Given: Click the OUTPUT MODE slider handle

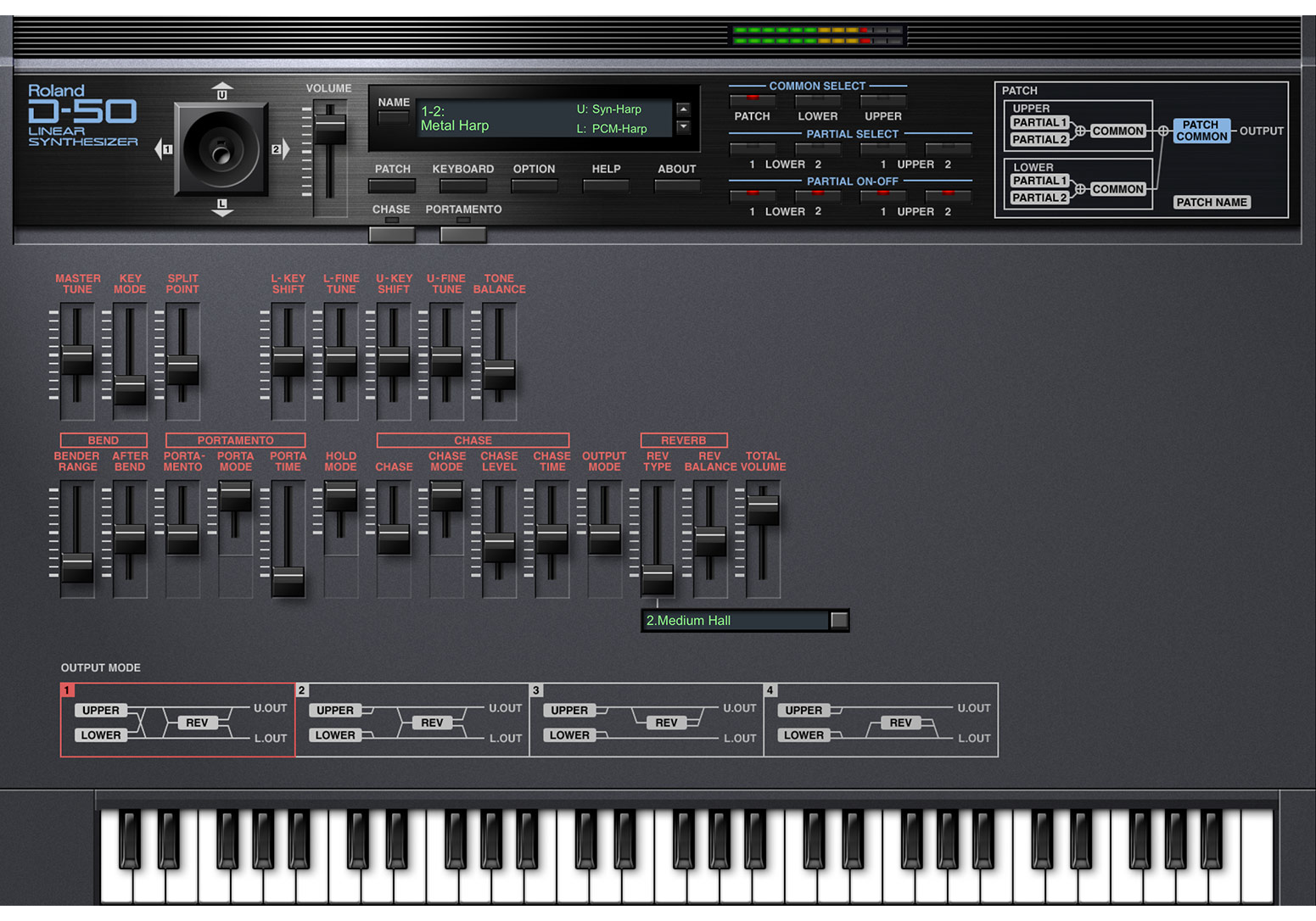Looking at the screenshot, I should (604, 539).
